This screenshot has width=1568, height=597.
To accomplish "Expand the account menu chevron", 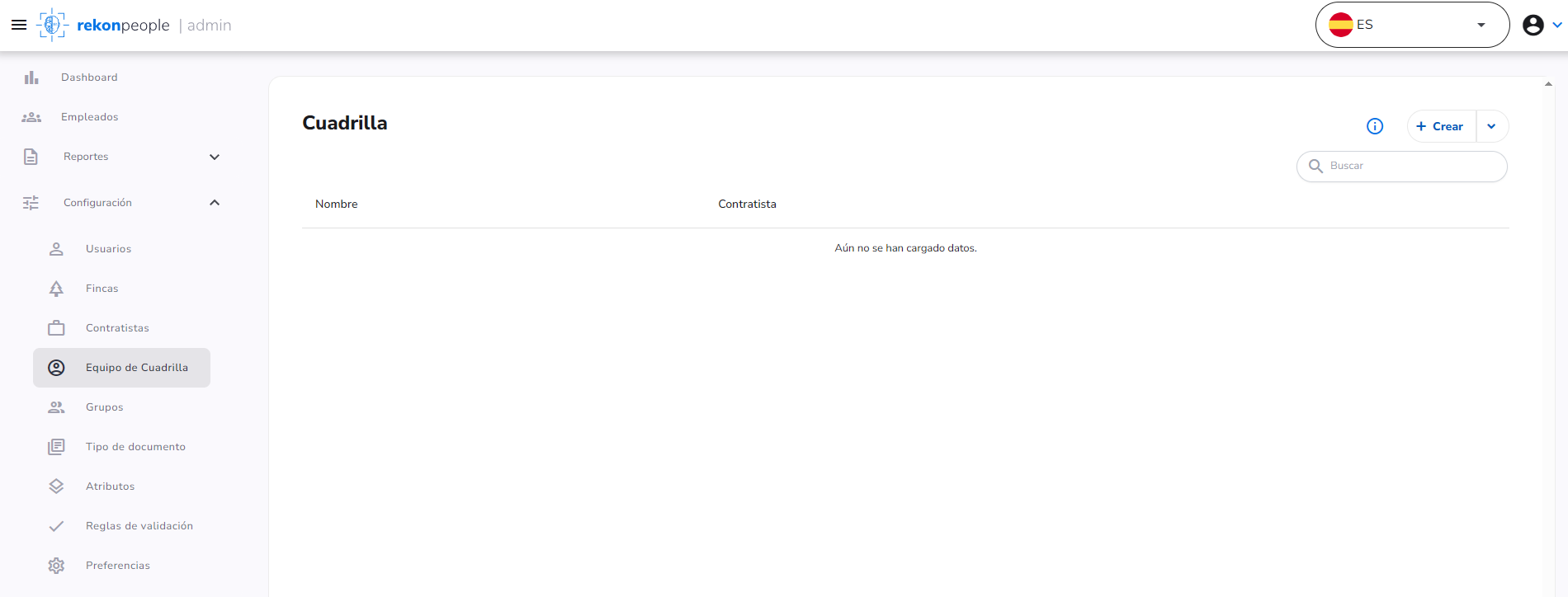I will tap(1557, 25).
